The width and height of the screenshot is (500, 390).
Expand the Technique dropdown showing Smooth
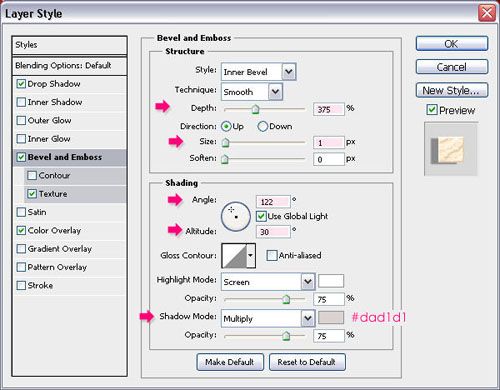click(252, 92)
